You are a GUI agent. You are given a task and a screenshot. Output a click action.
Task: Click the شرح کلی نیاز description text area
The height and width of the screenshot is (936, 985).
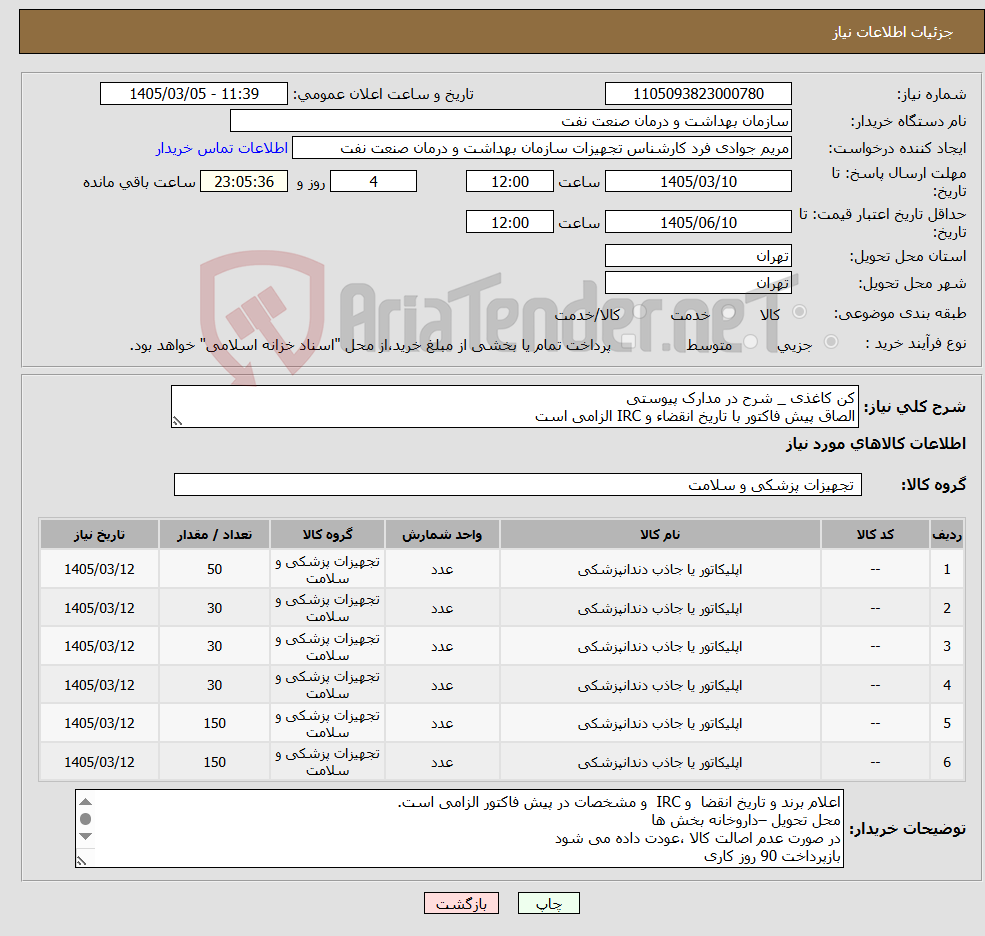(x=514, y=406)
